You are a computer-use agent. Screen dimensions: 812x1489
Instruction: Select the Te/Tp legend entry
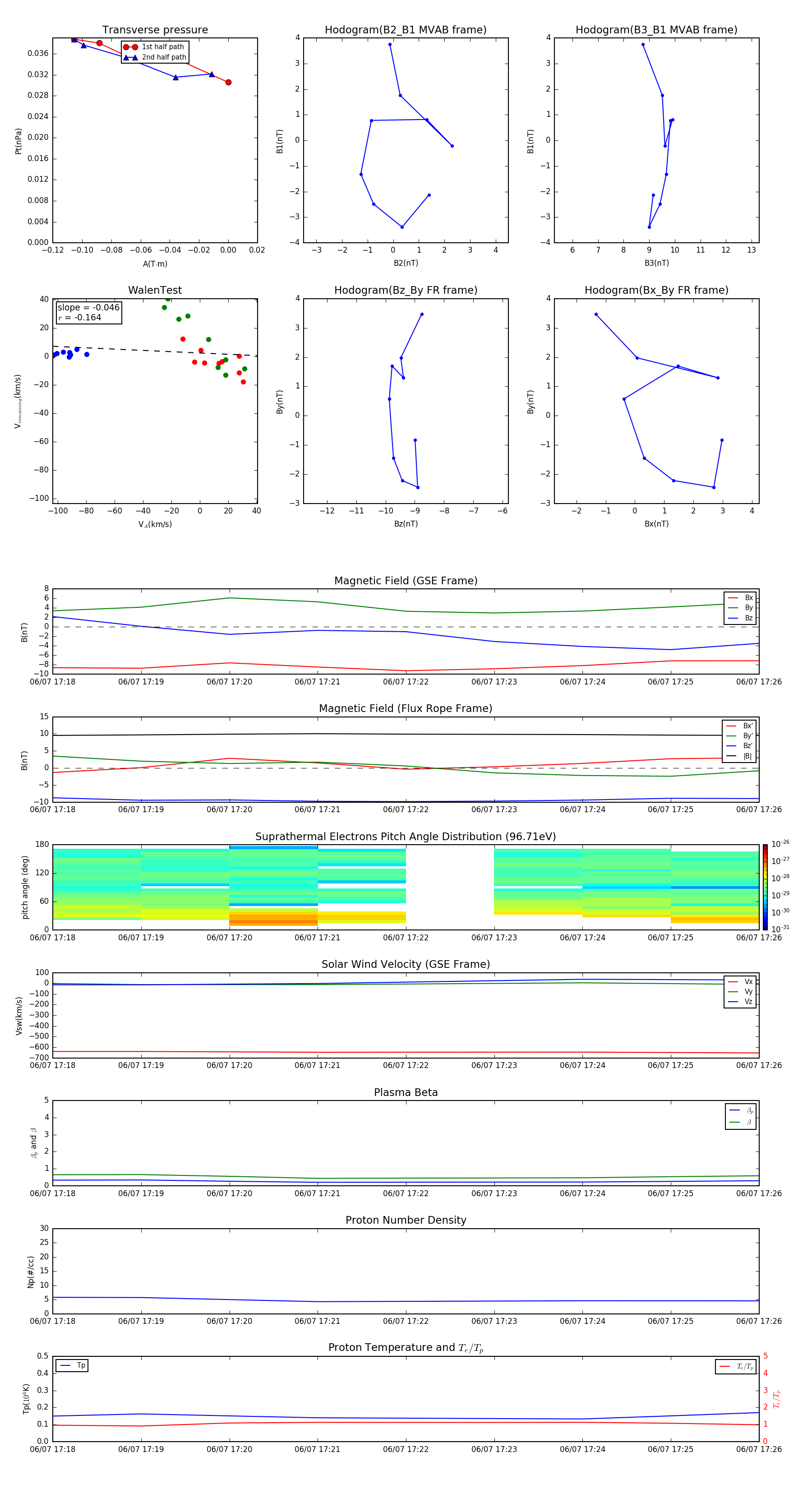tap(736, 1367)
